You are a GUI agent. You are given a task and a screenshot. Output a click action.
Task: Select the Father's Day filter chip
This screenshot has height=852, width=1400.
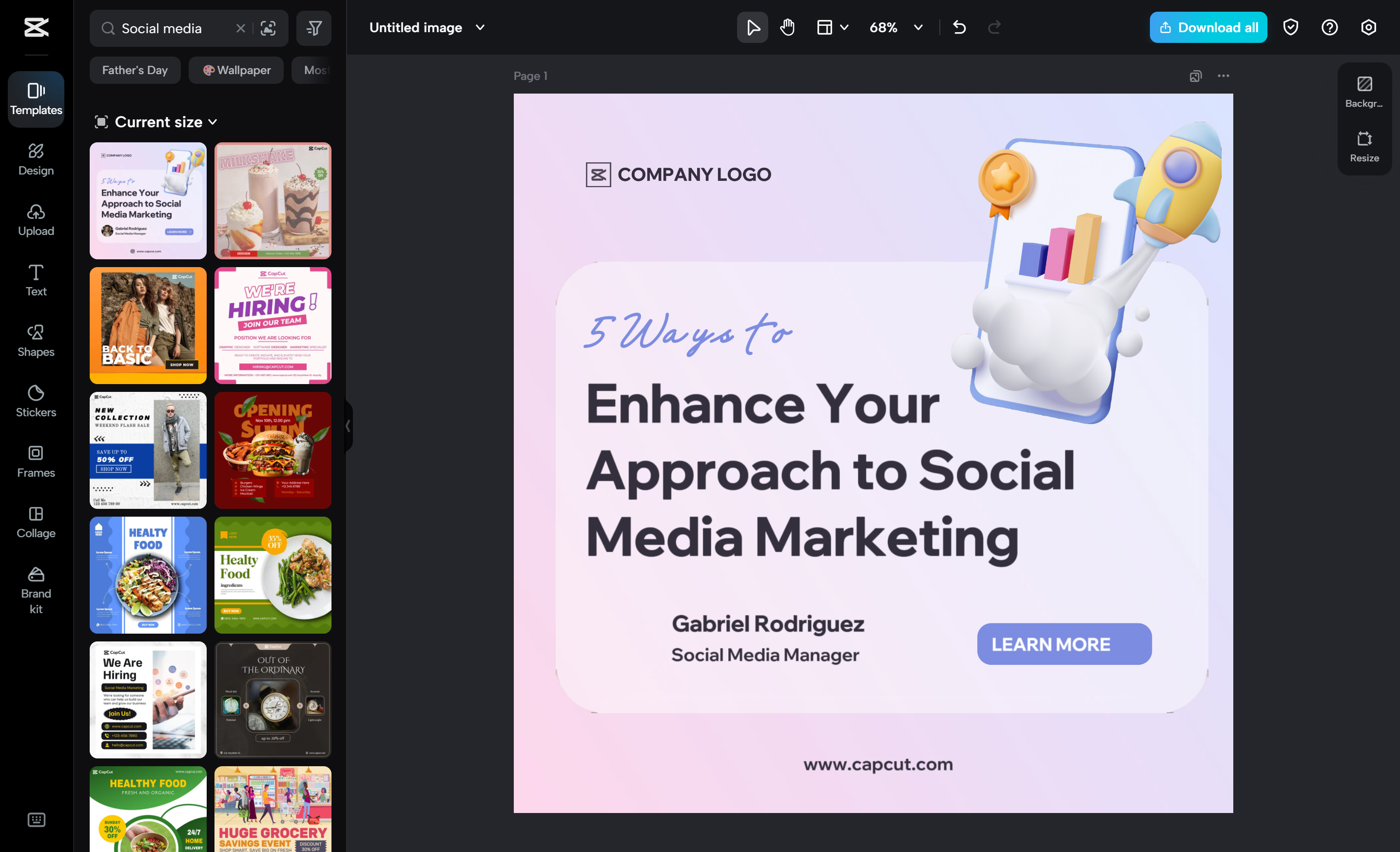tap(135, 70)
